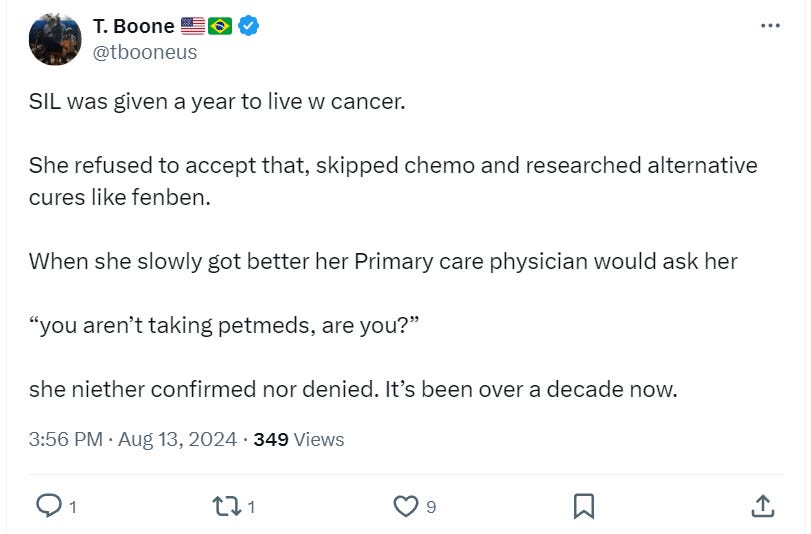811x534 pixels.
Task: Click the reply count number
Action: point(74,507)
